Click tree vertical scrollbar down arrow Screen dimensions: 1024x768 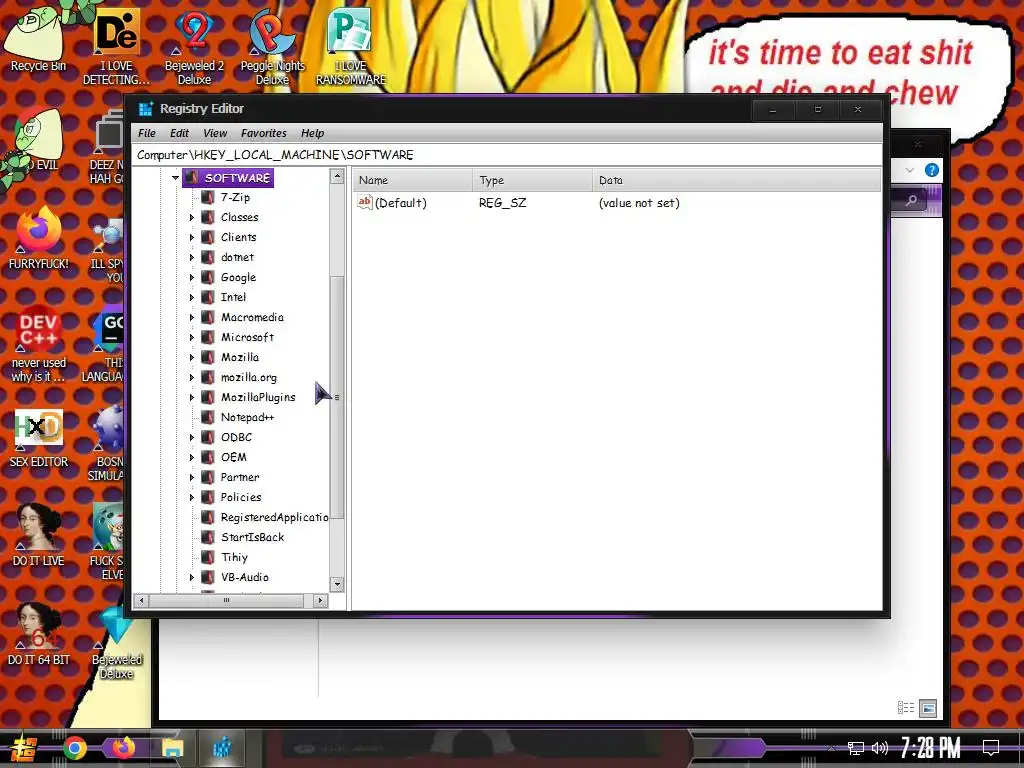point(337,584)
